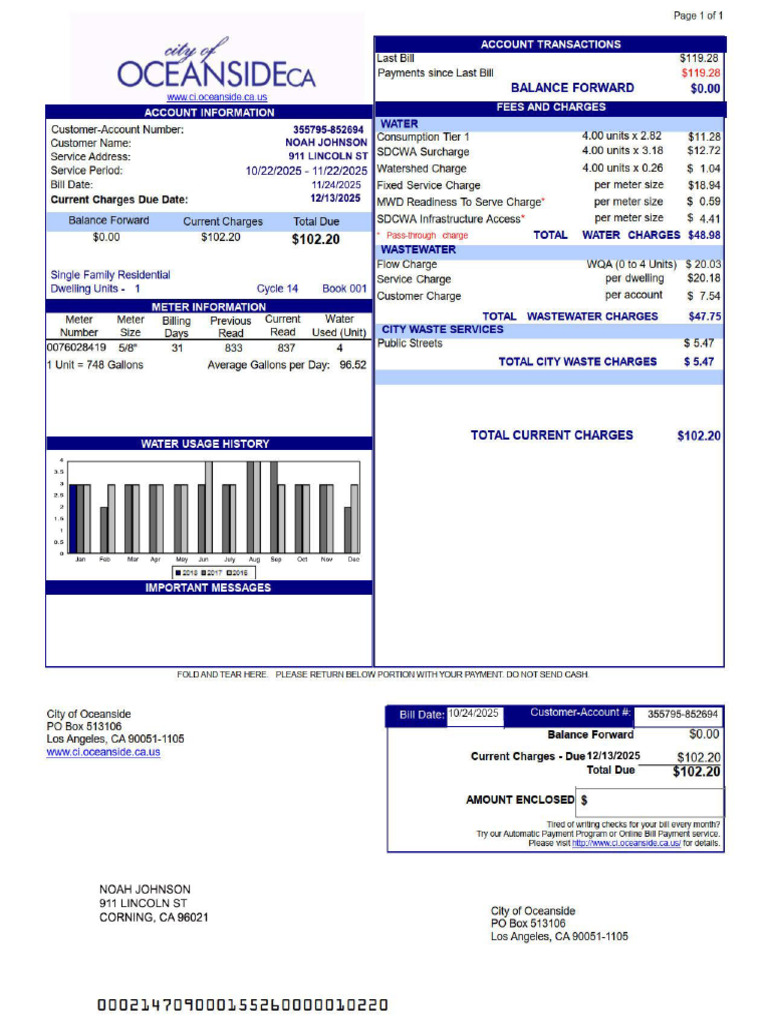Click the current read value 837
Viewport: 768px width, 1024px height.
[286, 348]
